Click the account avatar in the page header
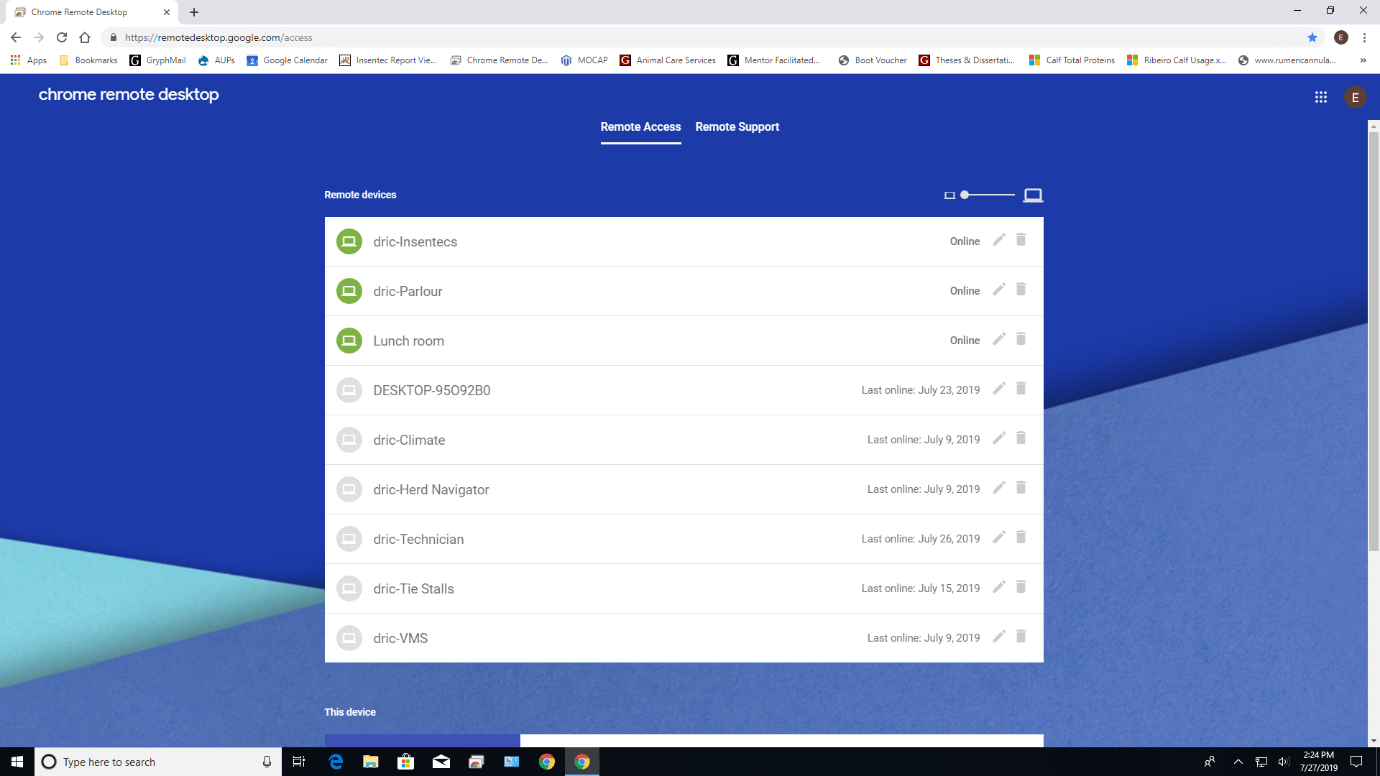The image size is (1380, 776). 1355,97
